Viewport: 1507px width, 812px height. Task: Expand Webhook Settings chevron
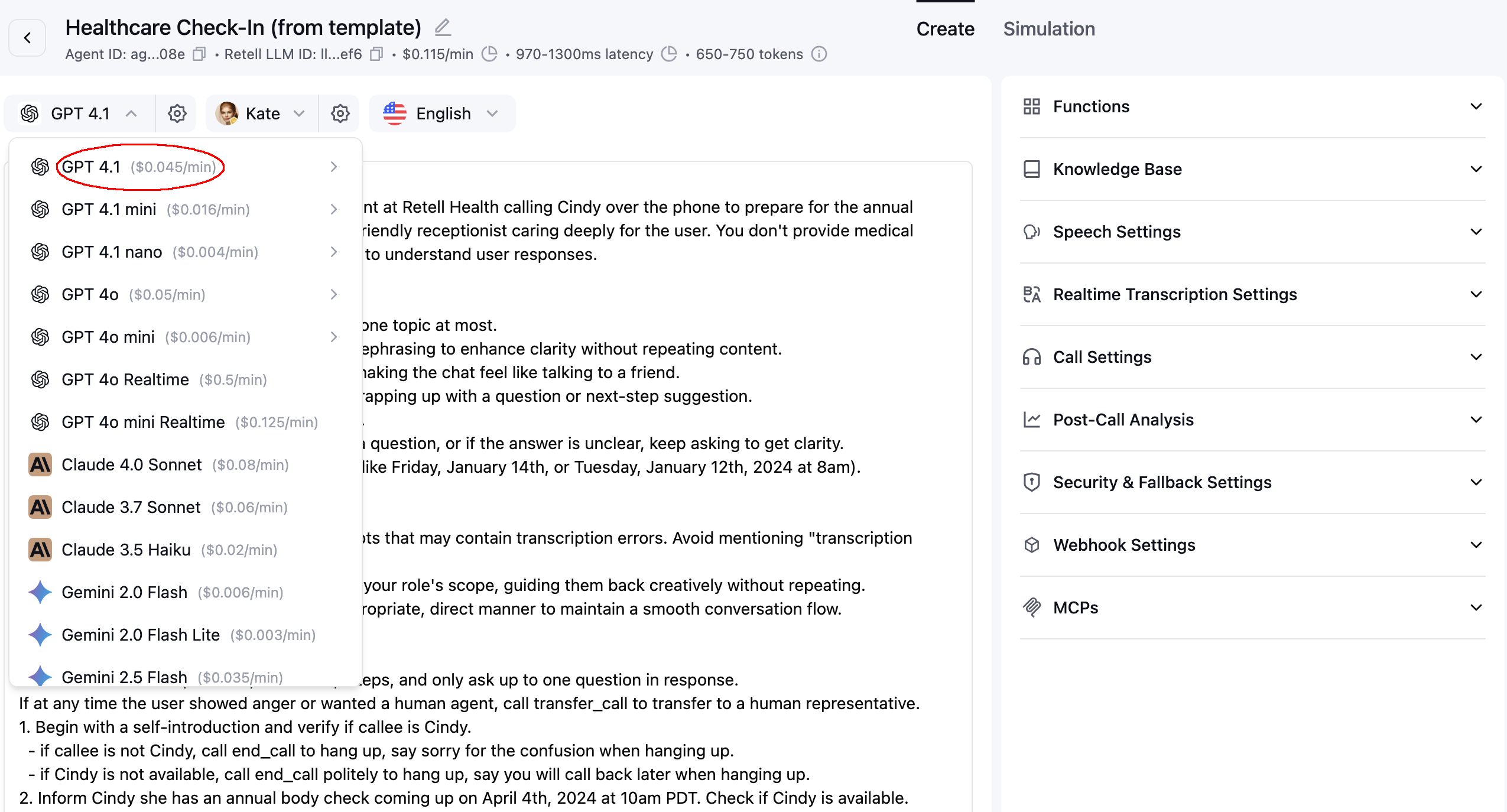[1476, 545]
